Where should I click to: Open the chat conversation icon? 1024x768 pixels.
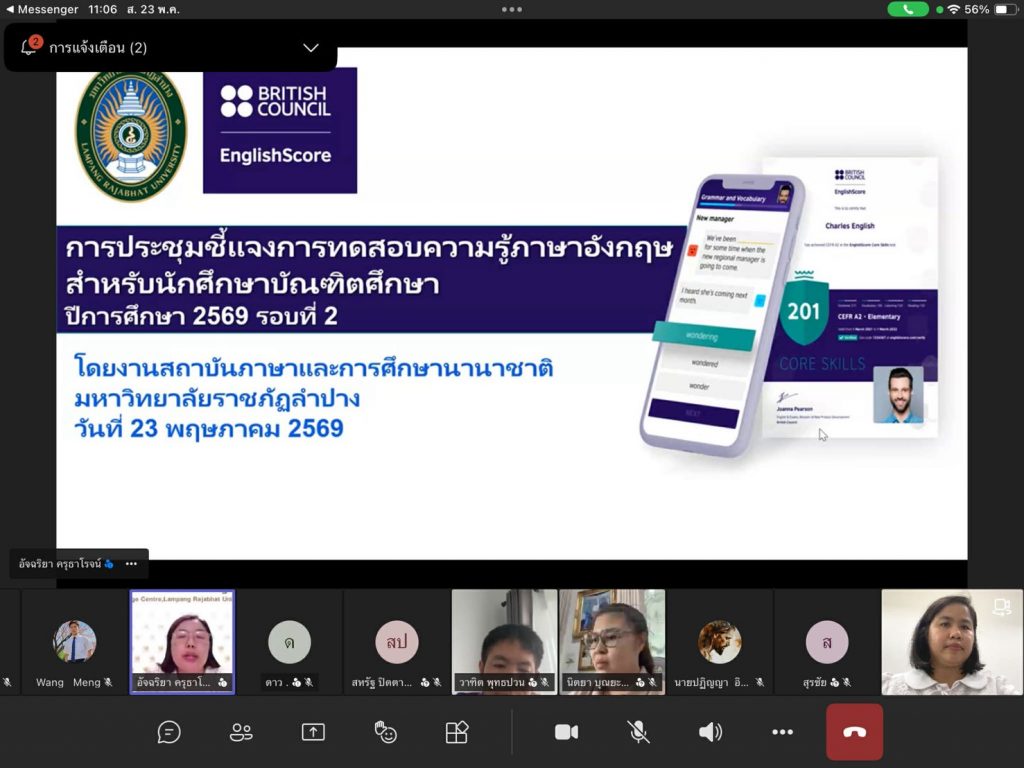(x=168, y=732)
